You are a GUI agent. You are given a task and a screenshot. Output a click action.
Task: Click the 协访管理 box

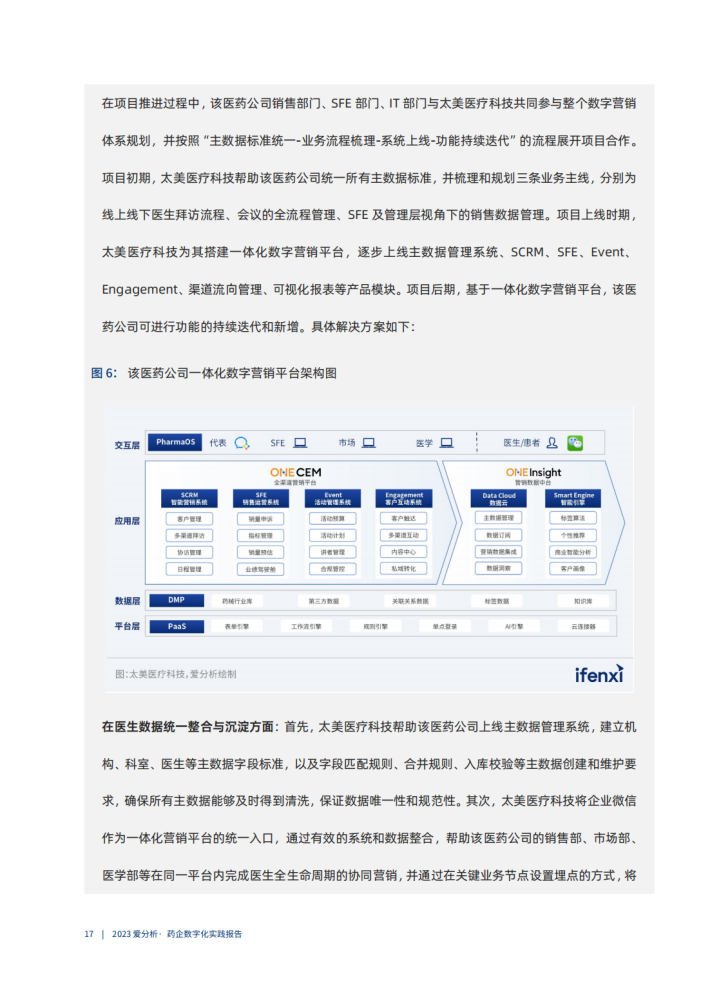coord(190,552)
